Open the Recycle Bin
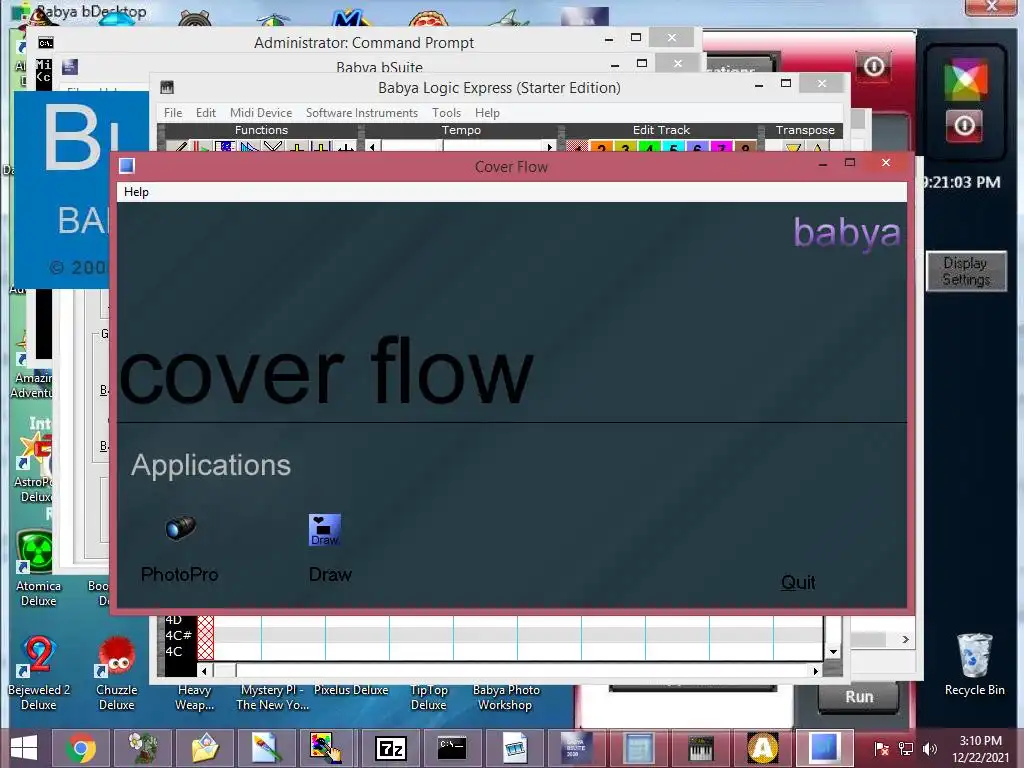 (974, 656)
